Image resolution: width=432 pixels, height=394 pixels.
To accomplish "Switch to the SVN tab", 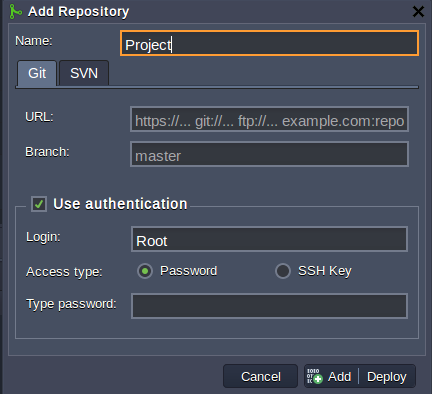I will click(84, 73).
